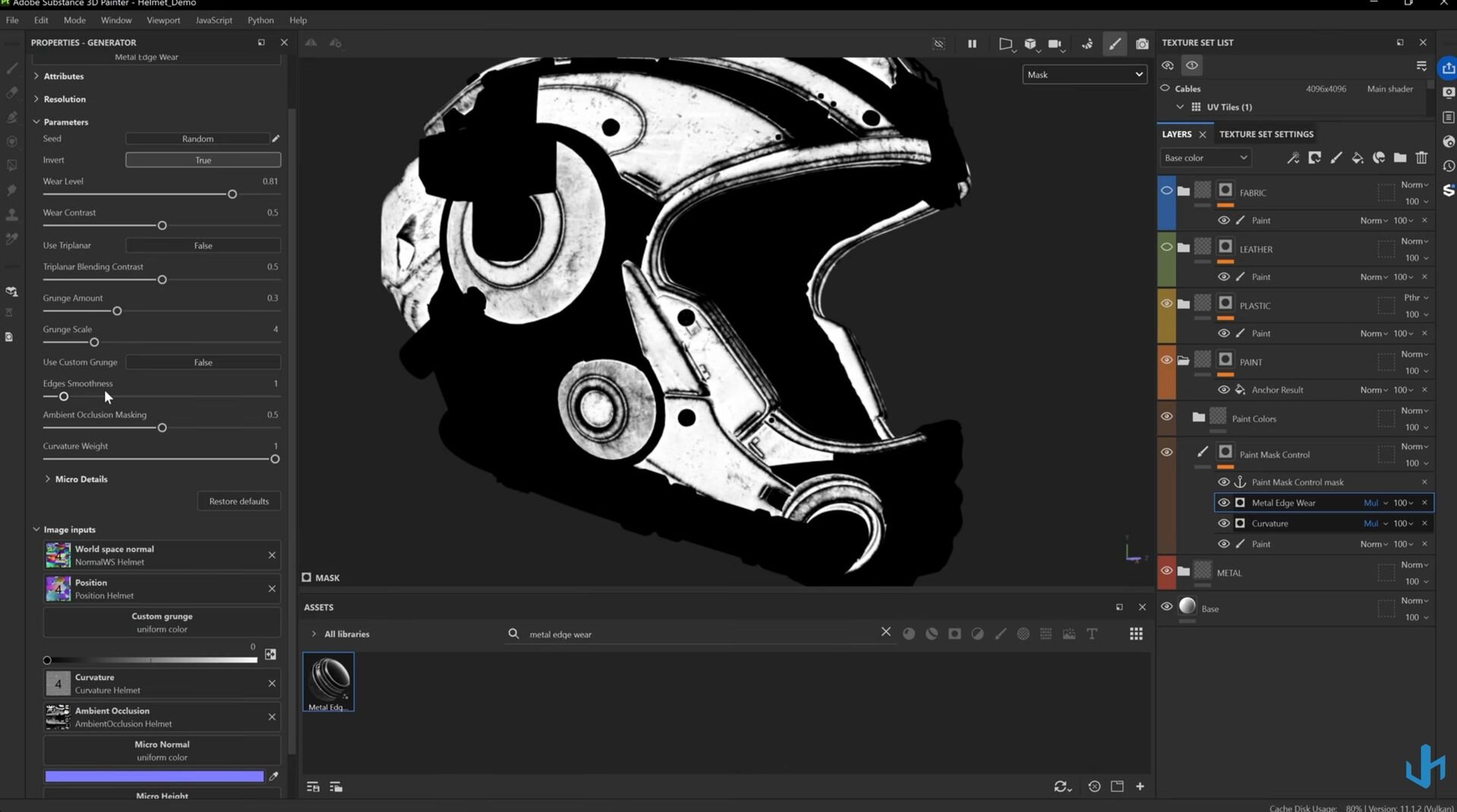Viewport: 1457px width, 812px height.
Task: Pause the viewport rendering
Action: tap(972, 44)
